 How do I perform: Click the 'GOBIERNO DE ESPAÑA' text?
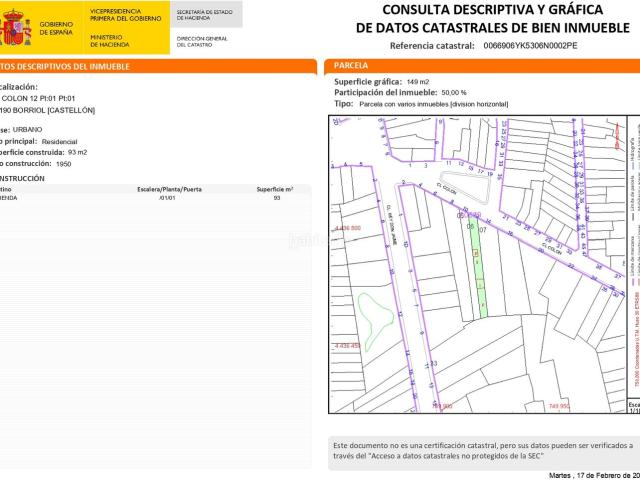point(56,28)
